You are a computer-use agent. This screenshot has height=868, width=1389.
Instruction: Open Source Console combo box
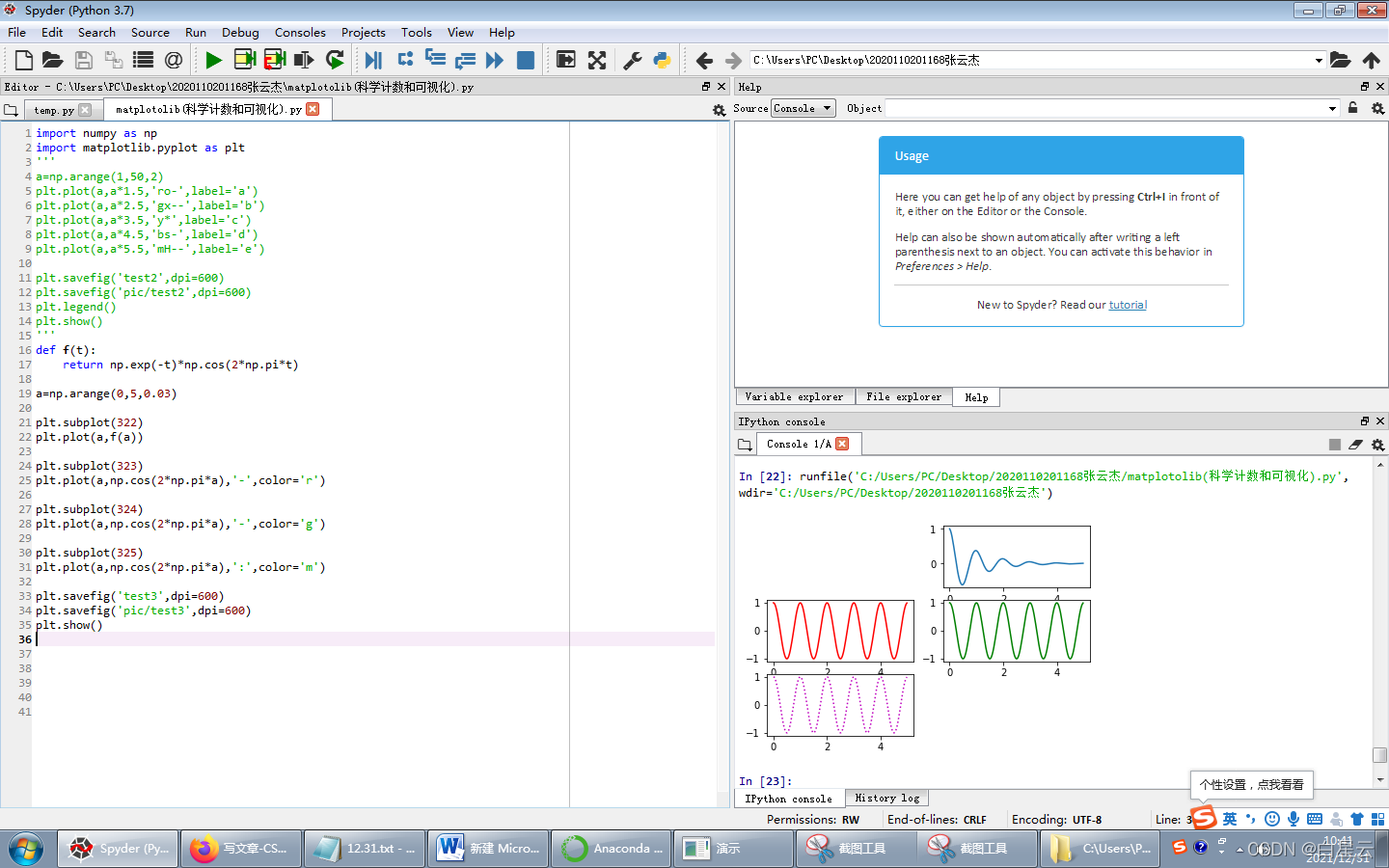pyautogui.click(x=803, y=108)
